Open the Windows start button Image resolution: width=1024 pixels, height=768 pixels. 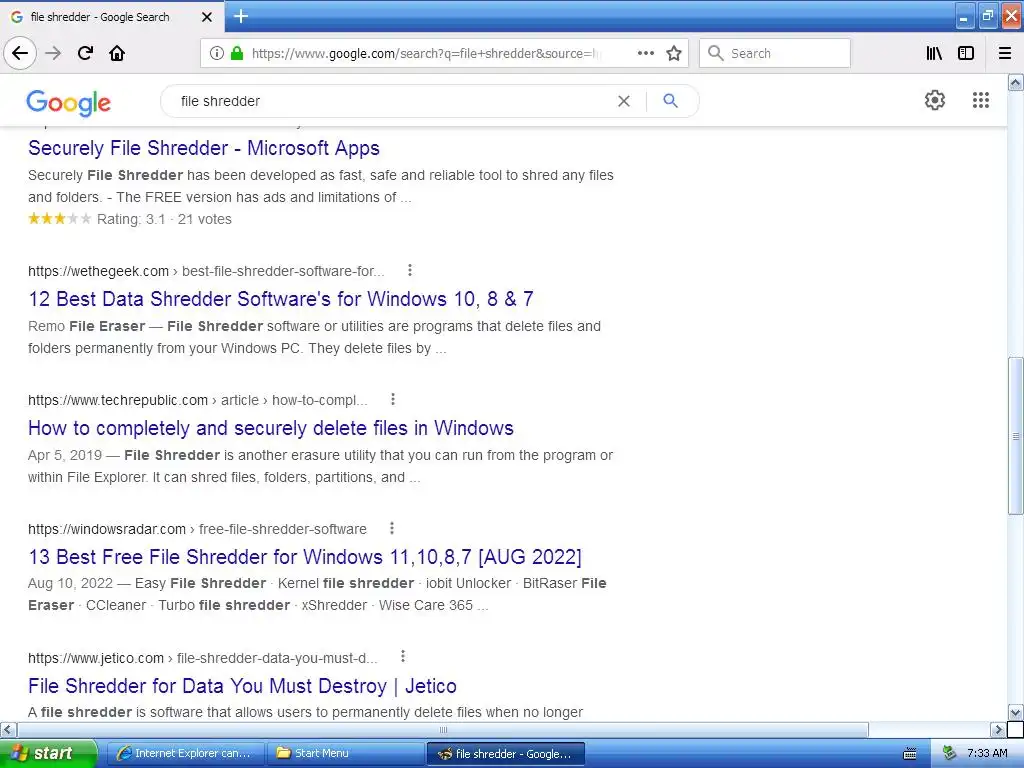point(47,754)
